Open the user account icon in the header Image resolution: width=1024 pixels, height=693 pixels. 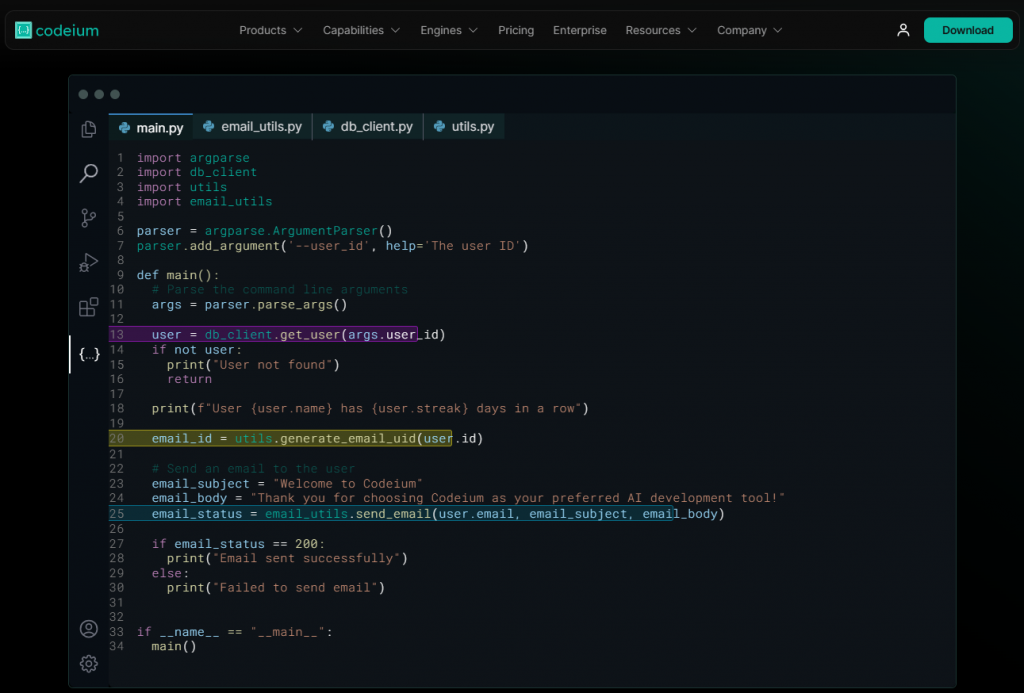point(903,30)
